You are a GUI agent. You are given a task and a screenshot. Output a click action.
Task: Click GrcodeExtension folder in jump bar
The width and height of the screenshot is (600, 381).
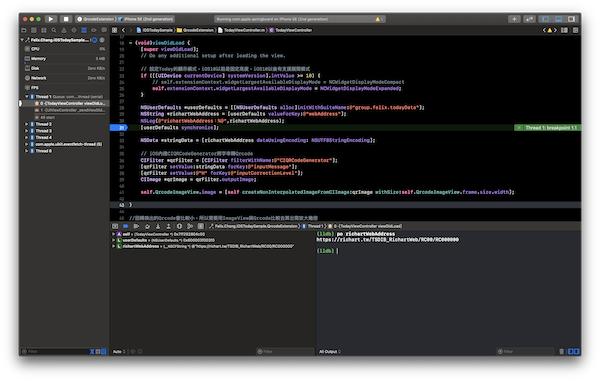(x=195, y=30)
